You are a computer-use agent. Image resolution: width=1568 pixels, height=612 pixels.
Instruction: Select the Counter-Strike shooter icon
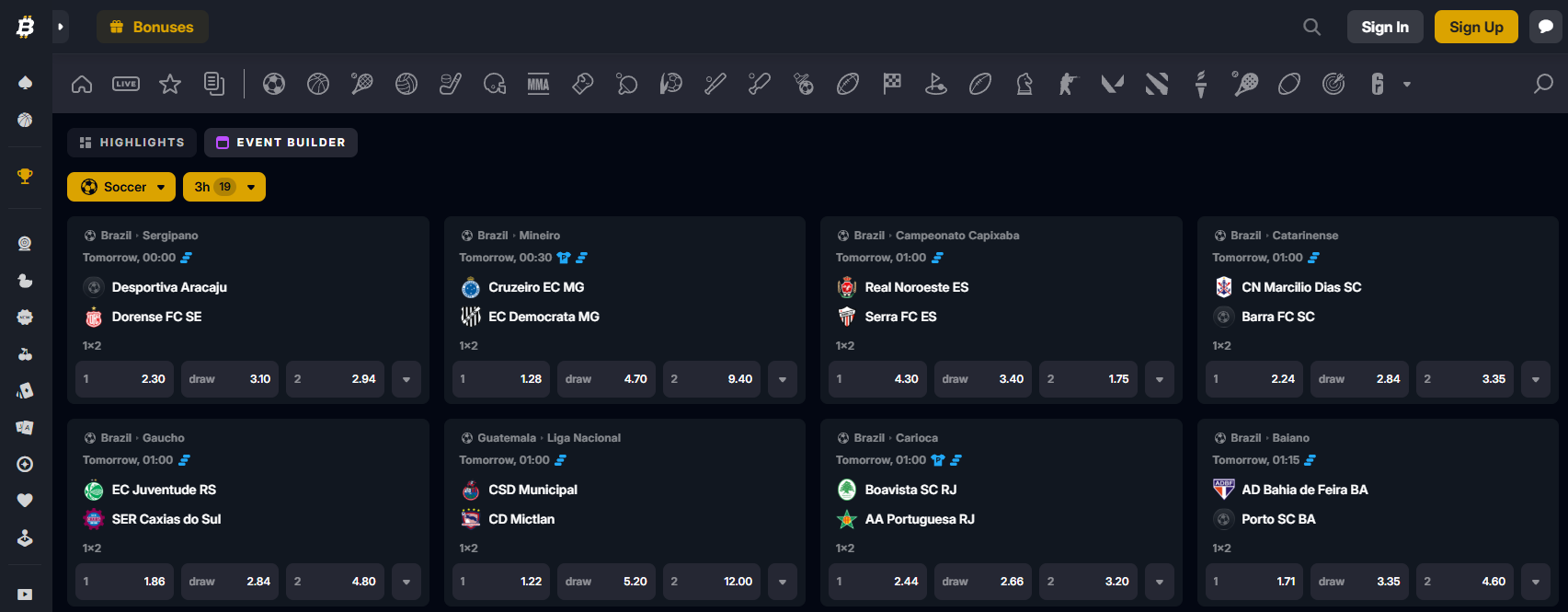click(1069, 84)
